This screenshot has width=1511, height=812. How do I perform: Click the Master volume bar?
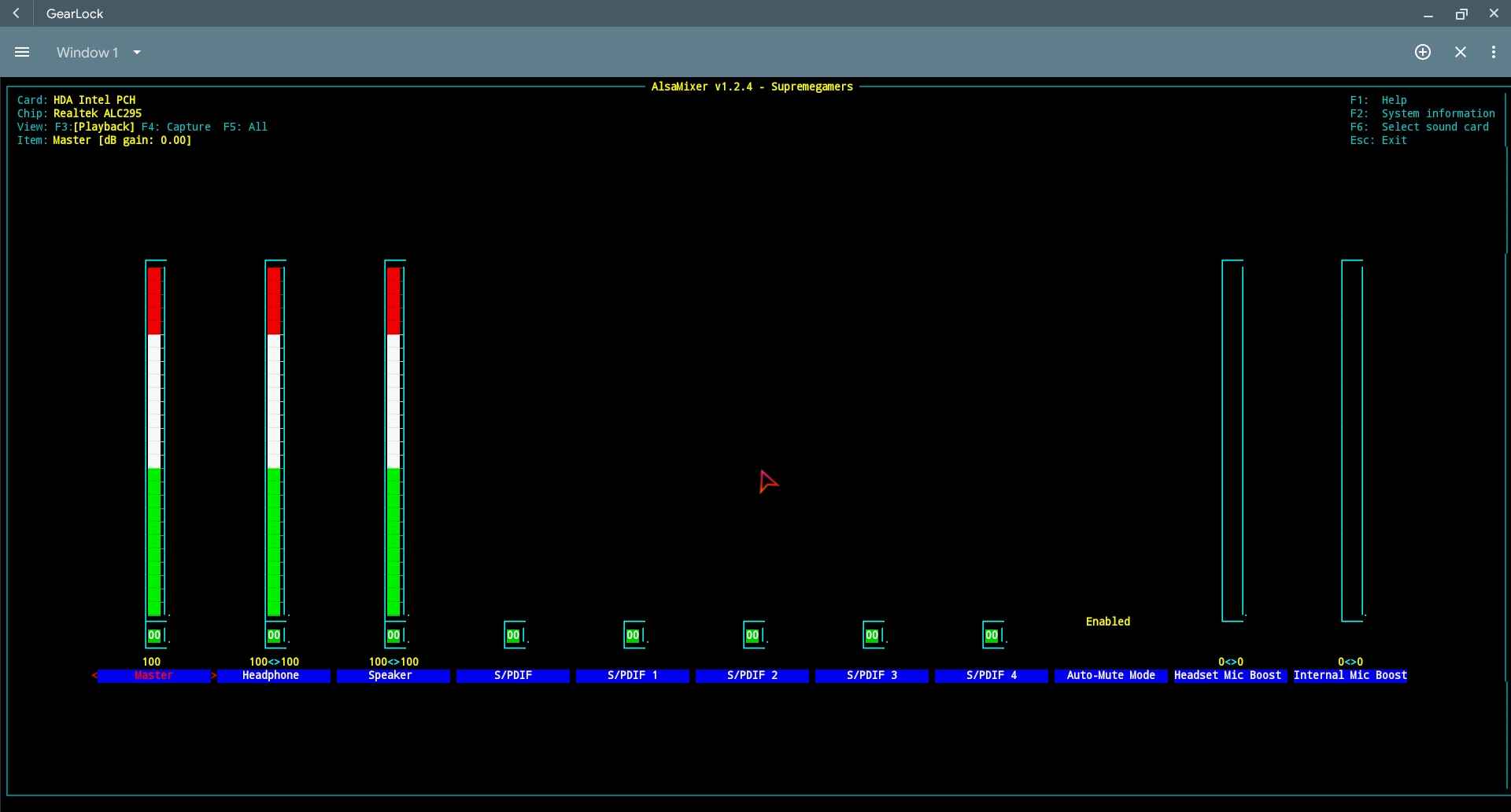[x=155, y=441]
